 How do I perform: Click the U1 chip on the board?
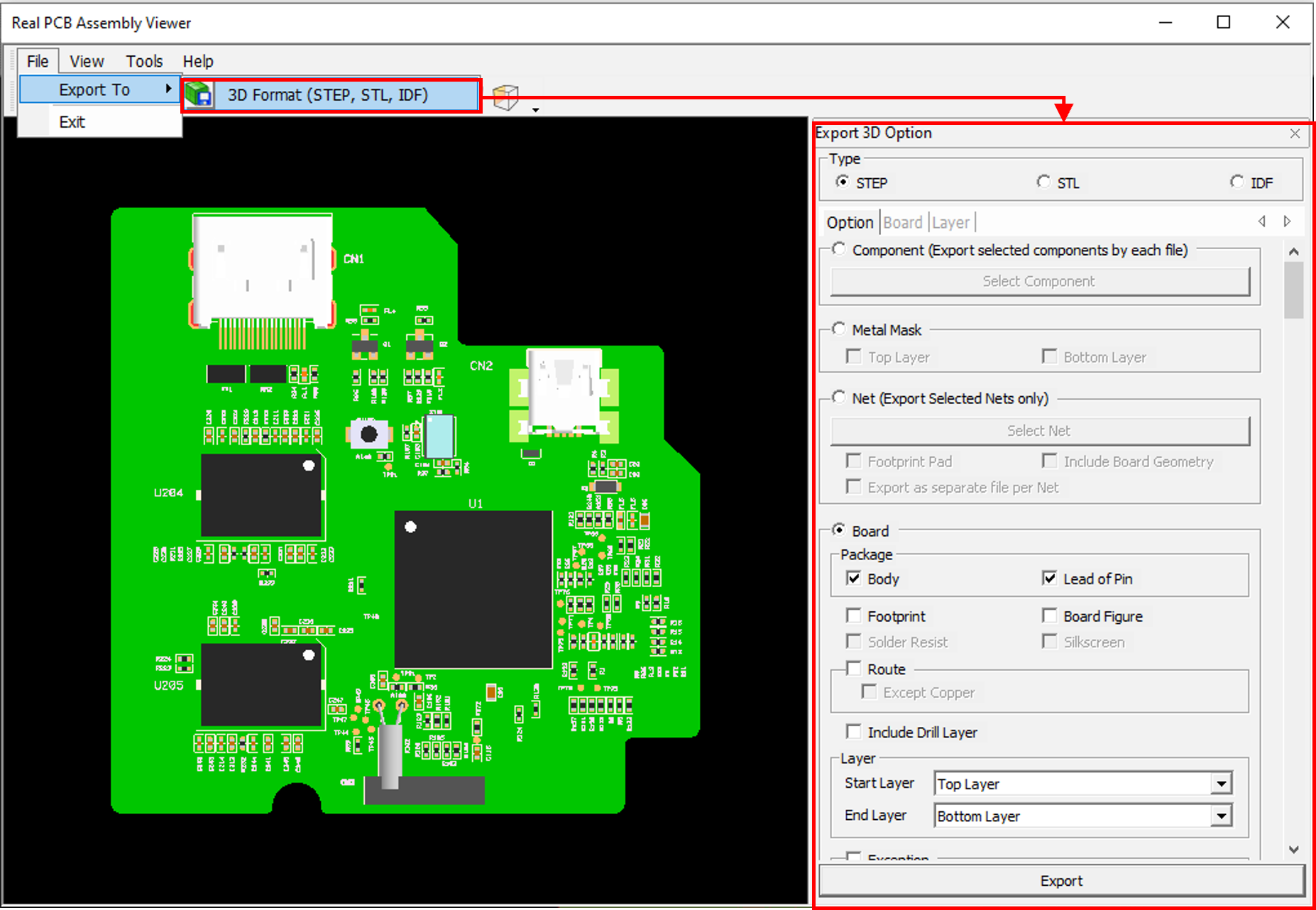click(x=473, y=589)
